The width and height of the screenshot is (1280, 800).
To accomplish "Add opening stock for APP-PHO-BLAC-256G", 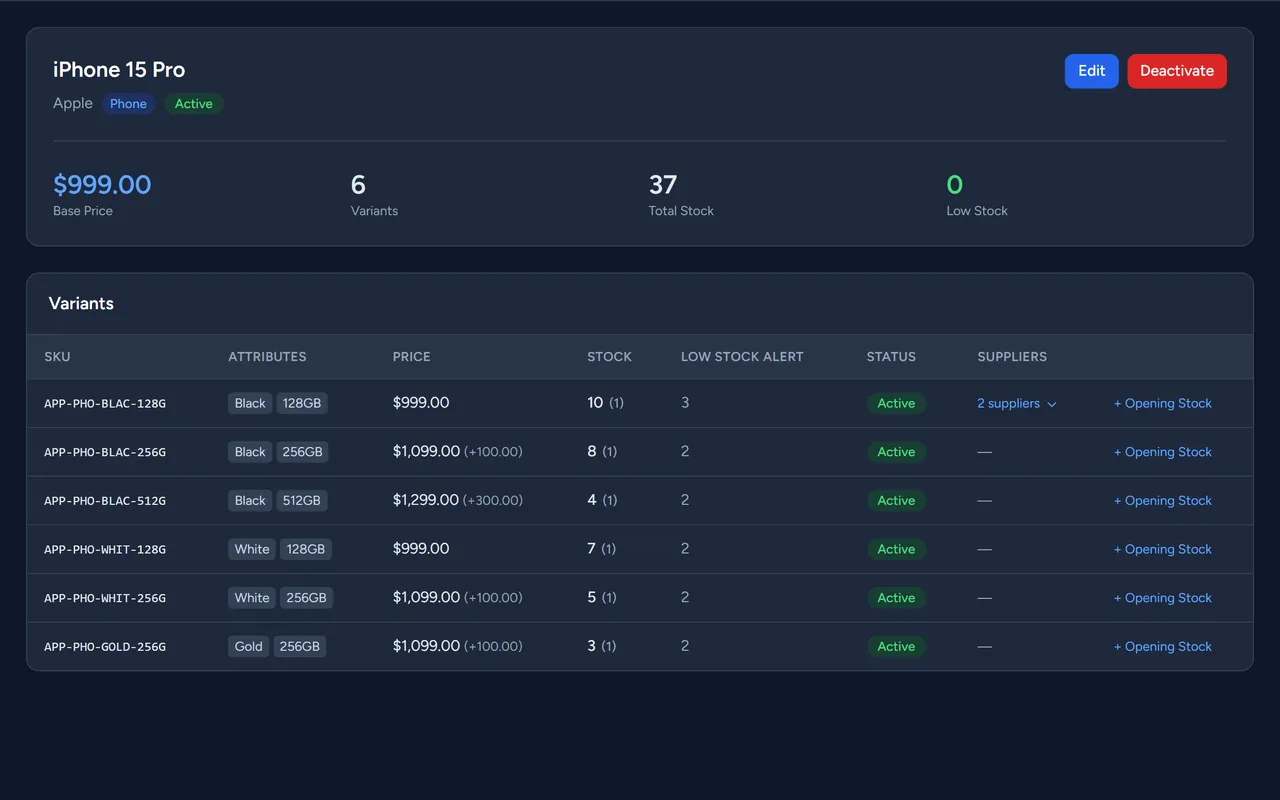I will (1163, 452).
